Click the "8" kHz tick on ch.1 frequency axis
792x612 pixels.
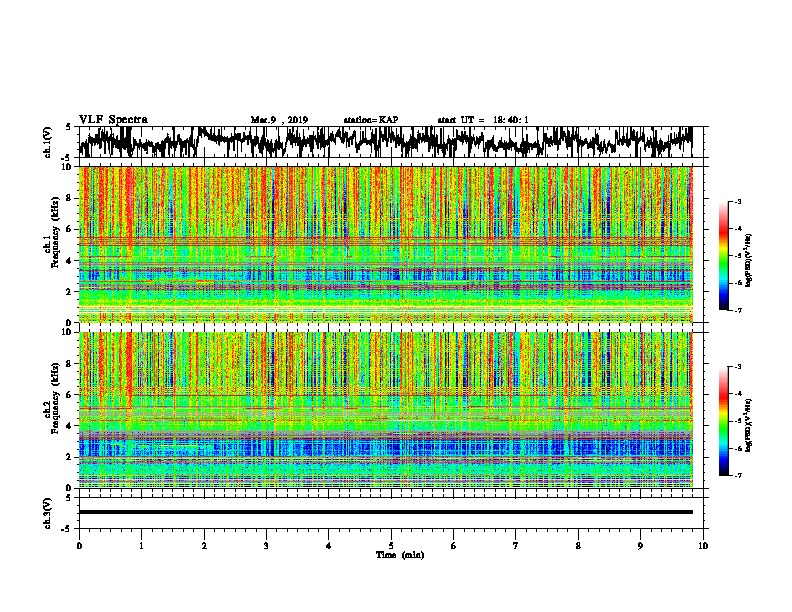(69, 198)
